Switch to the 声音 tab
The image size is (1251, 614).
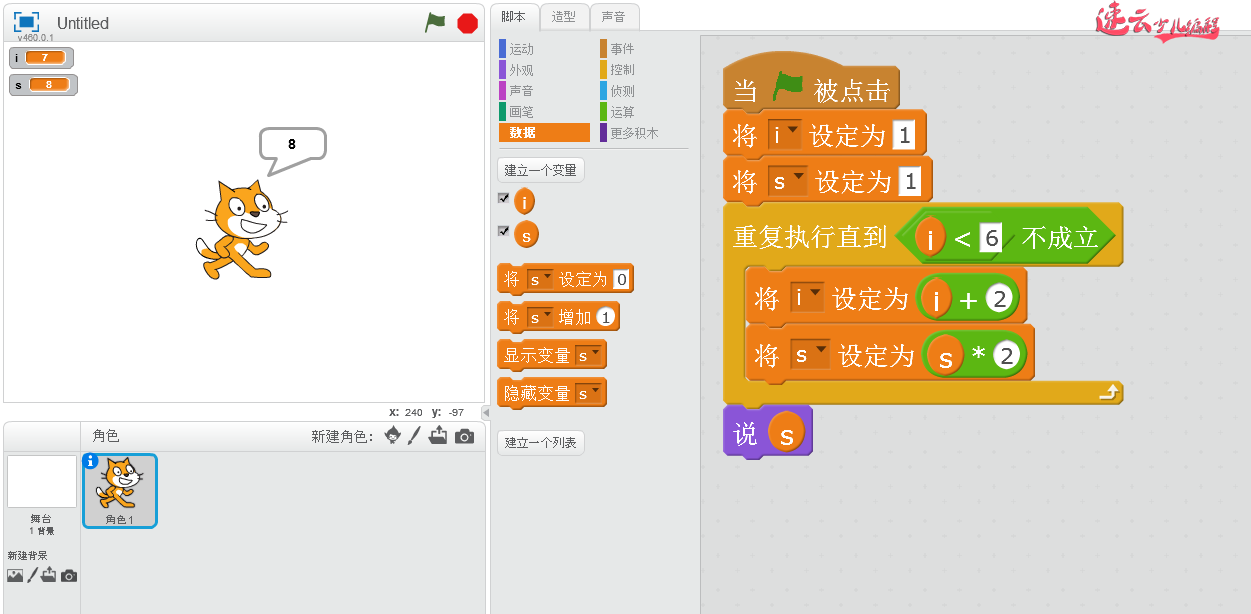point(615,17)
